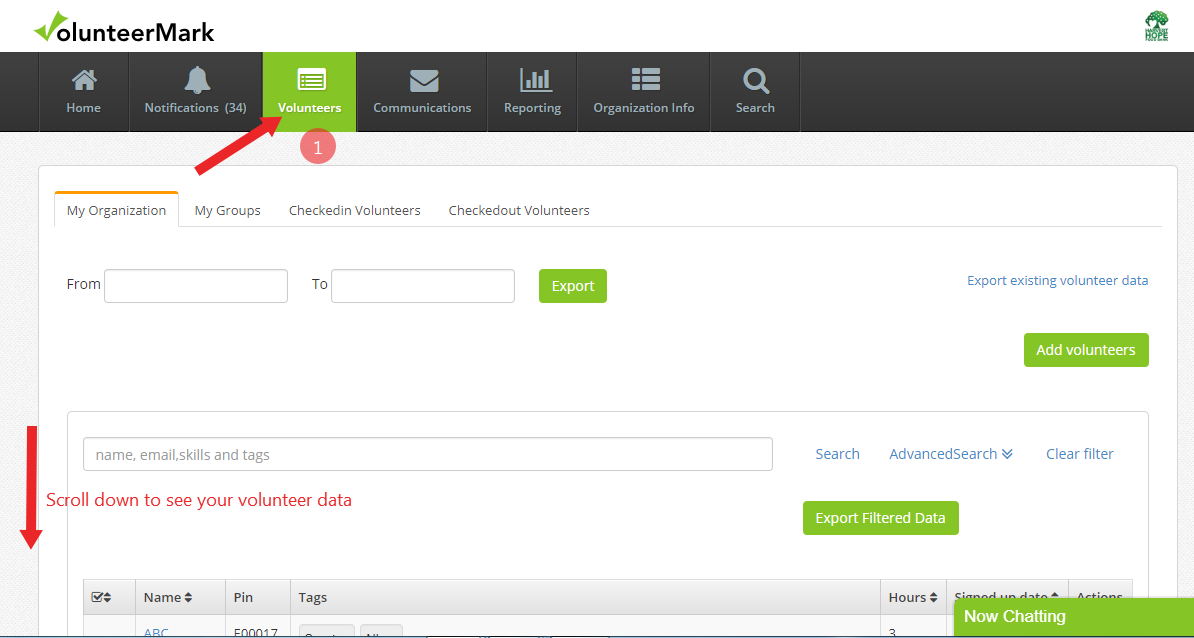Focus the From date field
Screen dimensions: 1194x638
196,286
